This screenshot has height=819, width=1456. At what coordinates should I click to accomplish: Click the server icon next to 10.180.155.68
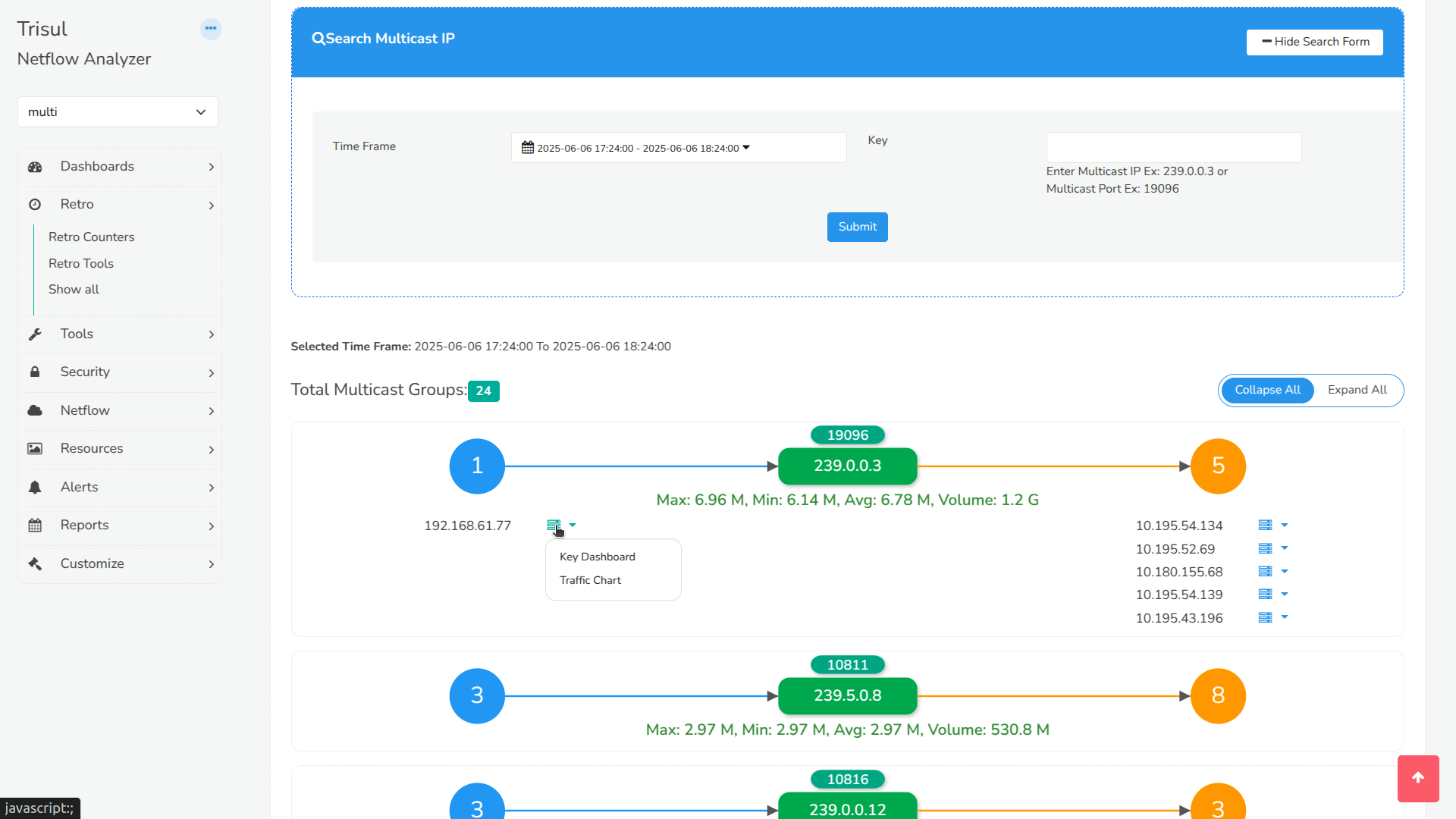coord(1265,571)
